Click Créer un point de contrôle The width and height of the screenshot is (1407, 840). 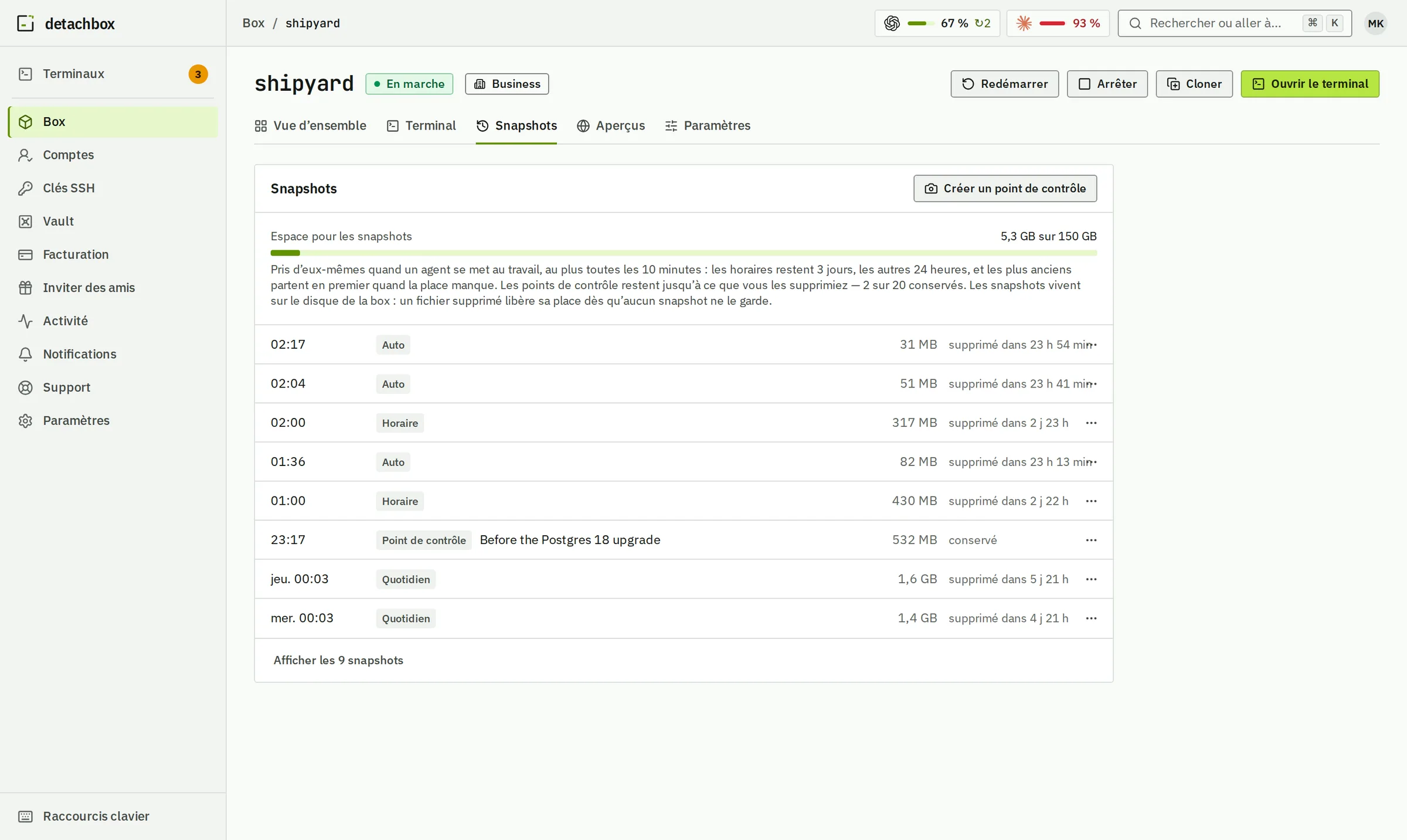point(1005,189)
